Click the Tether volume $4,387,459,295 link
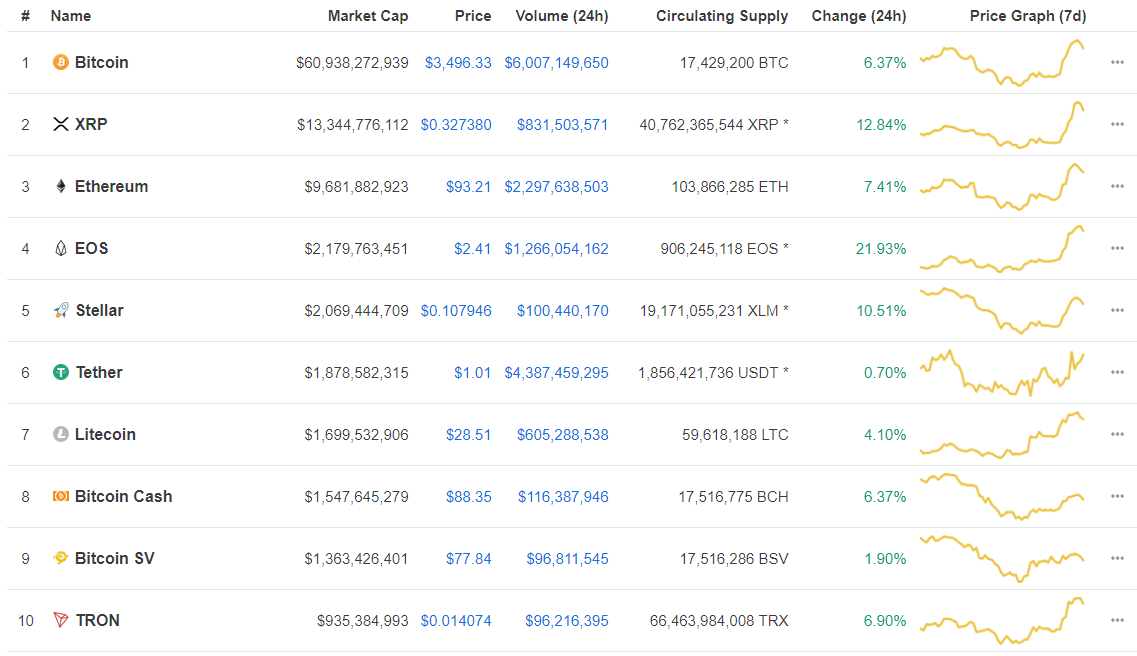The height and width of the screenshot is (656, 1137). pyautogui.click(x=556, y=372)
